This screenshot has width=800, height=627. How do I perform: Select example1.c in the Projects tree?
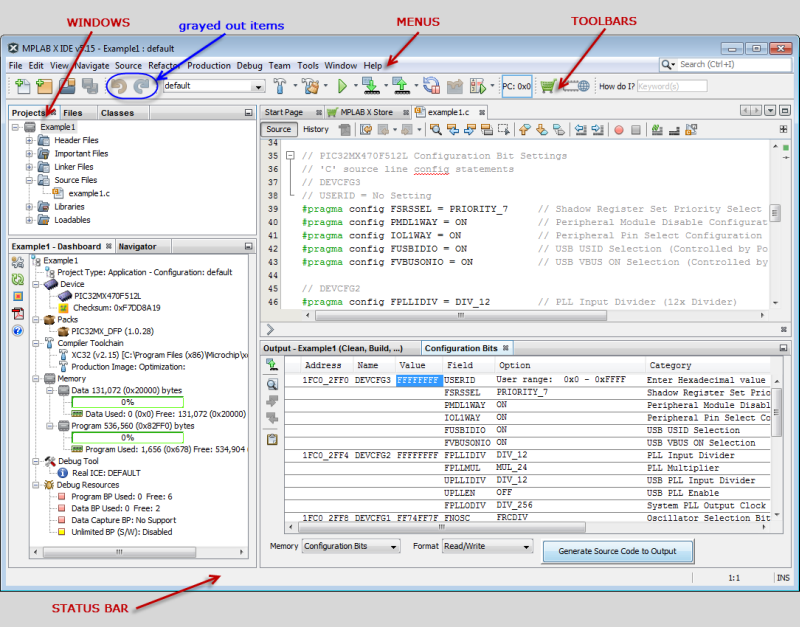click(88, 193)
